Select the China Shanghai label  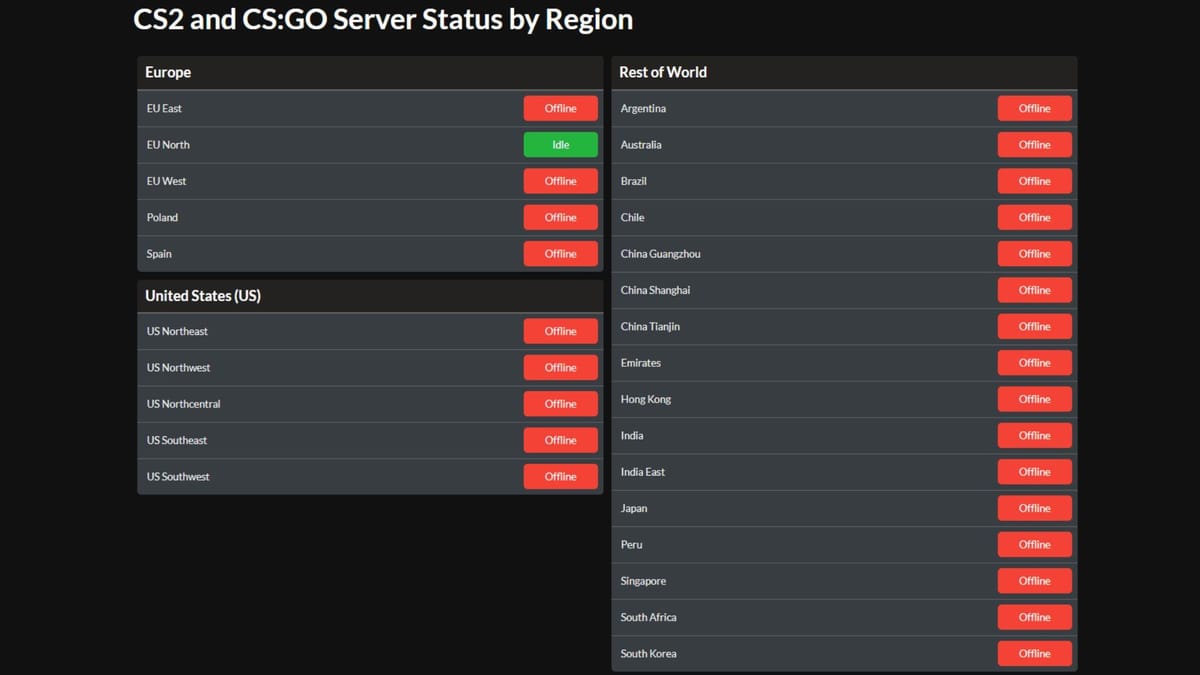[655, 290]
